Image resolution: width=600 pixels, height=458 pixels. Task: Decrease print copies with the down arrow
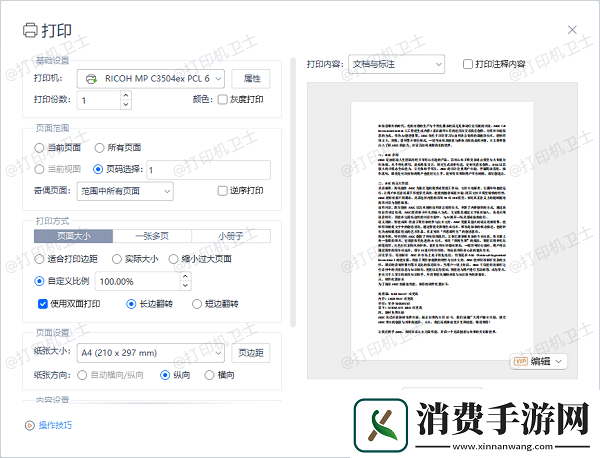126,104
